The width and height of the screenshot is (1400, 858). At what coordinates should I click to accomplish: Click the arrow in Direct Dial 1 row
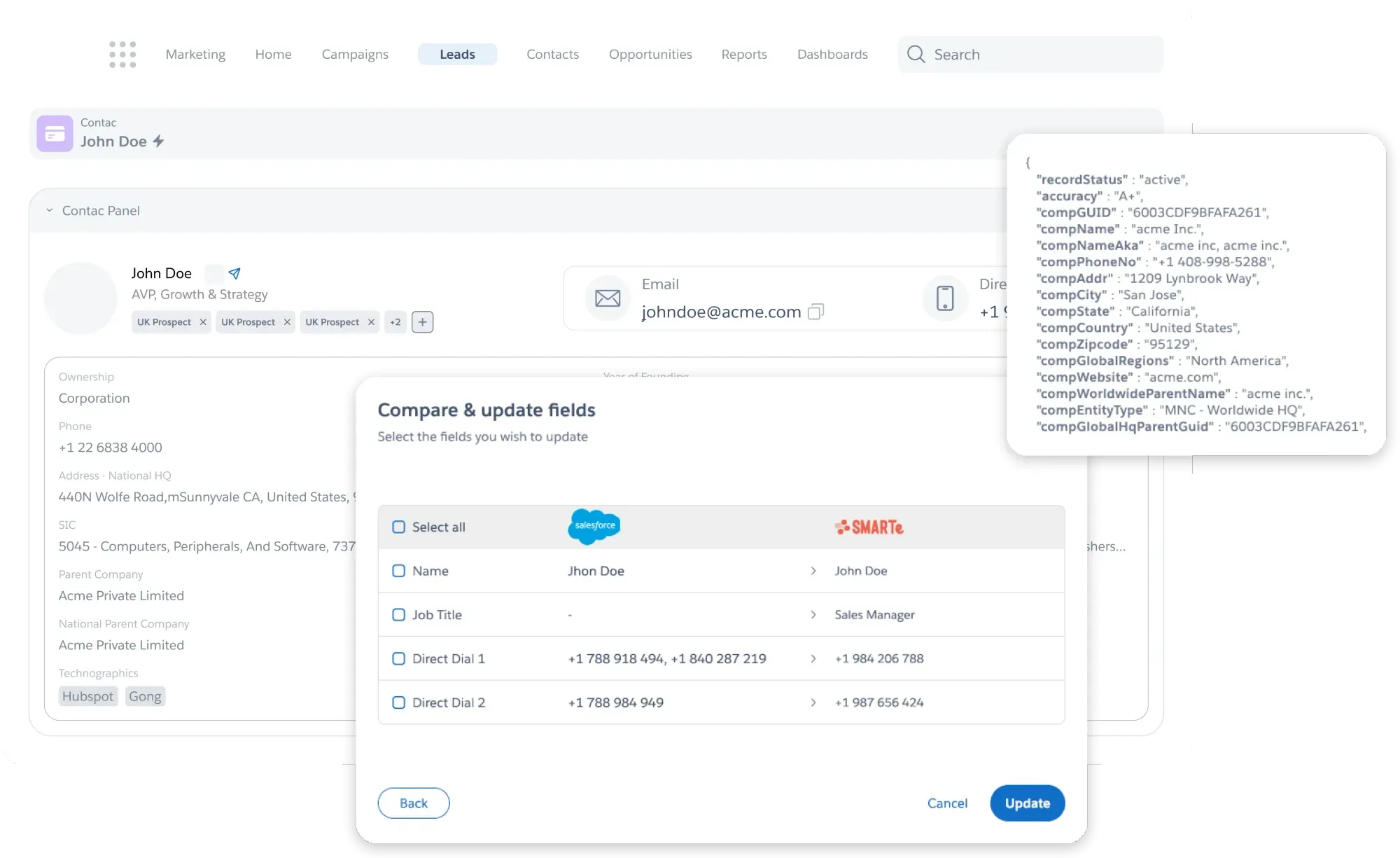[x=813, y=658]
